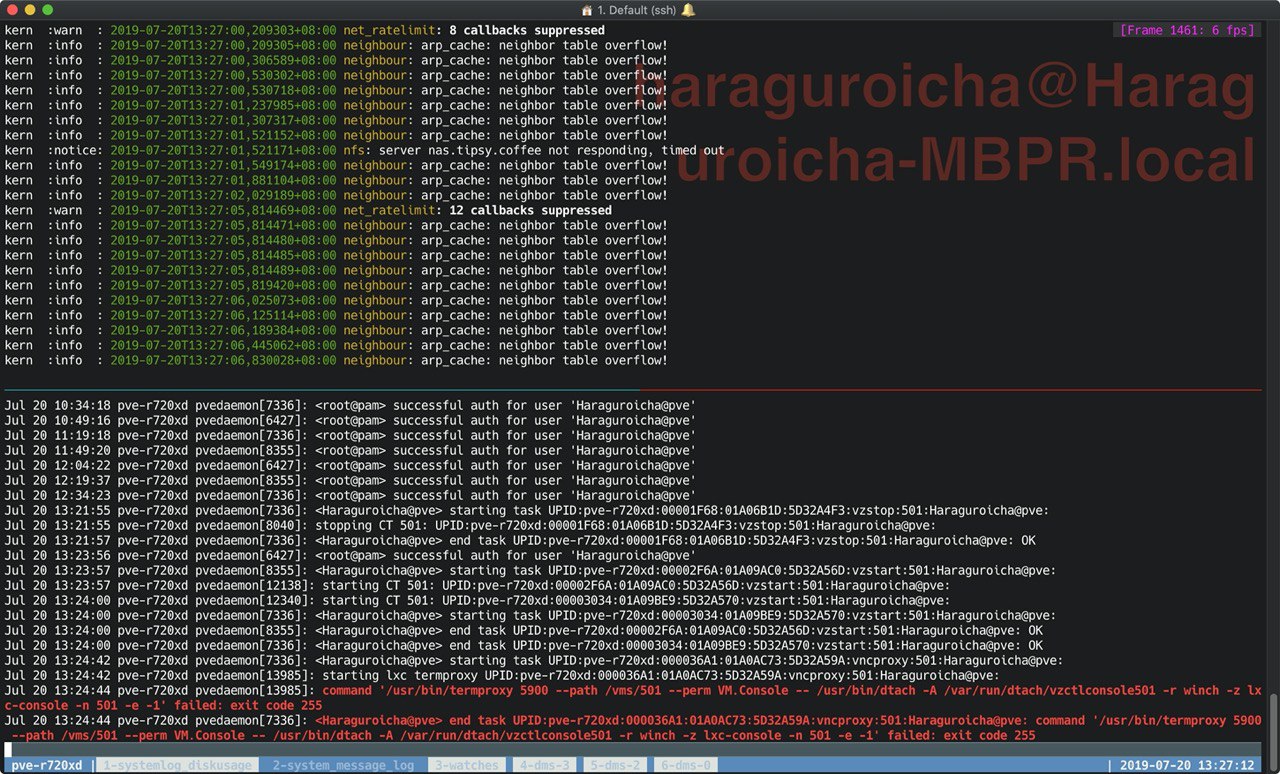1280x774 pixels.
Task: Click the Frame 1461 fps badge
Action: [1187, 30]
